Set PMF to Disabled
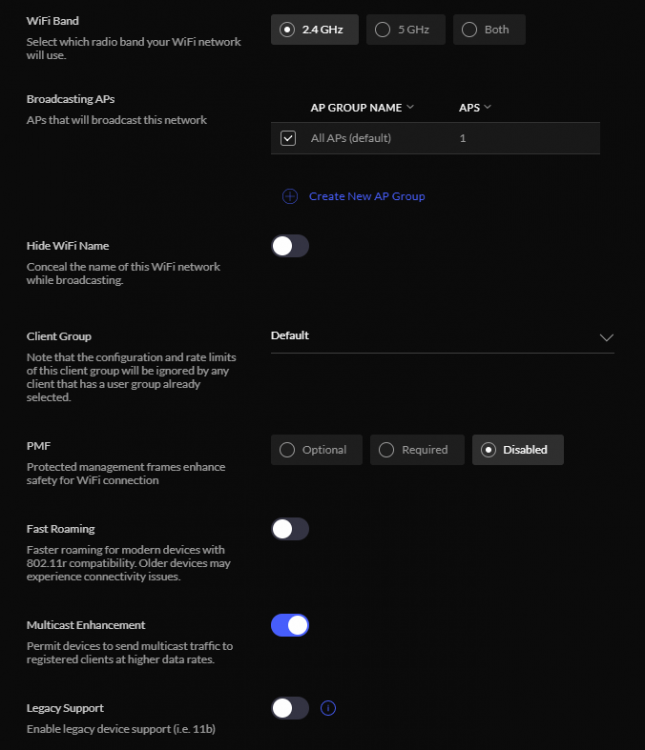Viewport: 645px width, 750px height. (518, 450)
